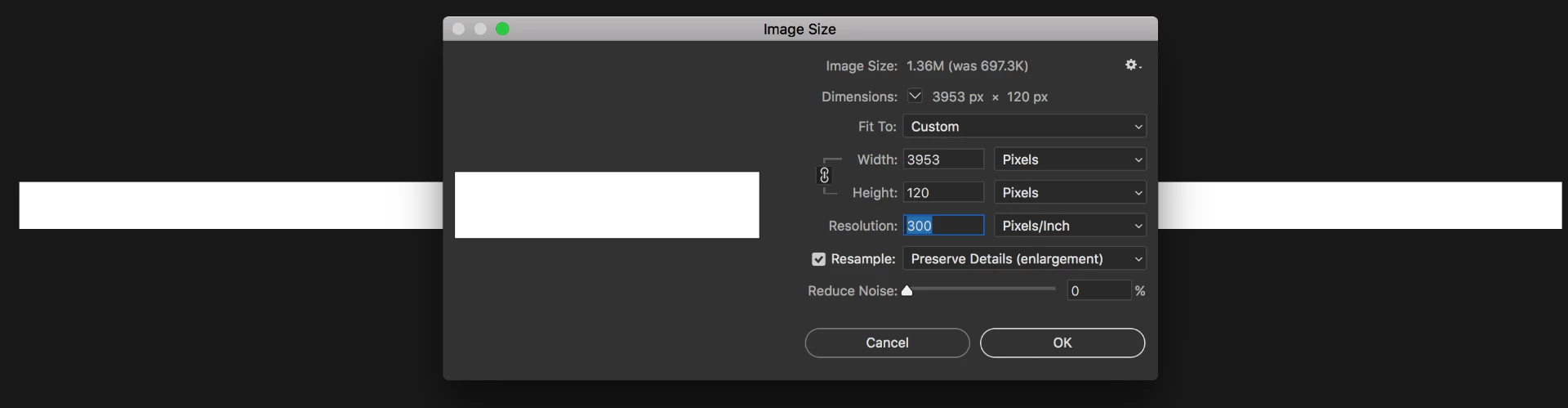This screenshot has height=408, width=1568.
Task: Click the green zoom window button
Action: pos(502,29)
